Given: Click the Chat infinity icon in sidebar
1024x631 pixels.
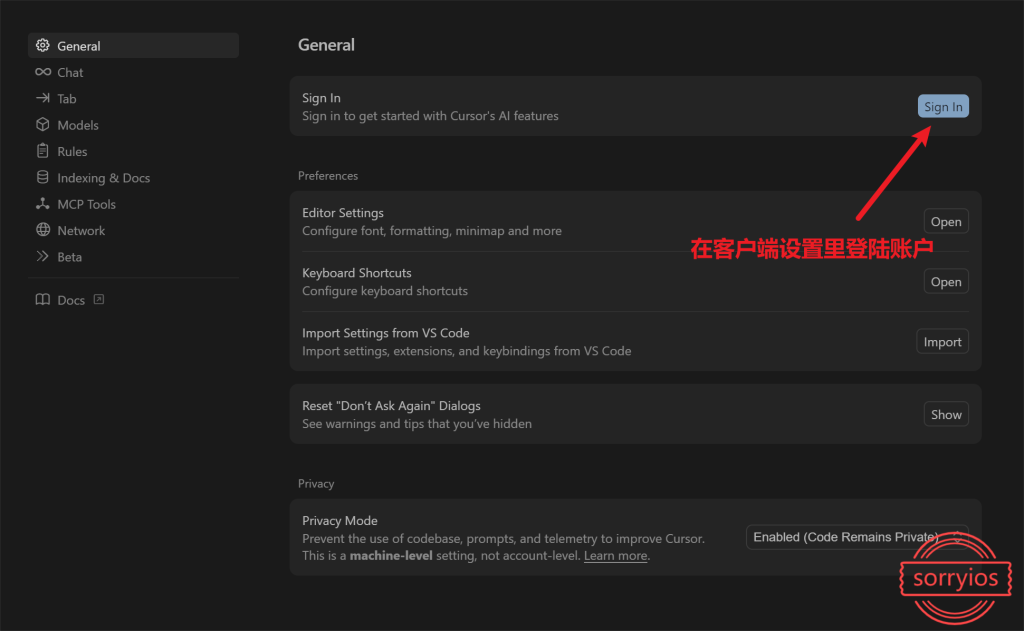Looking at the screenshot, I should [x=42, y=72].
